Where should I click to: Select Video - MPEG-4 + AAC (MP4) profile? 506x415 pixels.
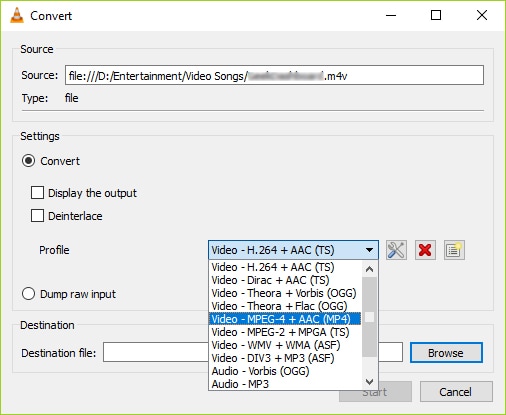click(285, 319)
